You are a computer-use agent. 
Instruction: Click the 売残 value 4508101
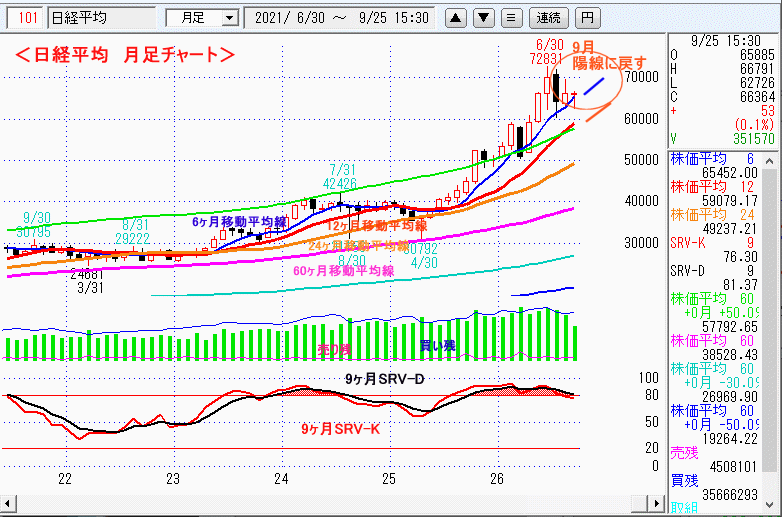(x=734, y=467)
